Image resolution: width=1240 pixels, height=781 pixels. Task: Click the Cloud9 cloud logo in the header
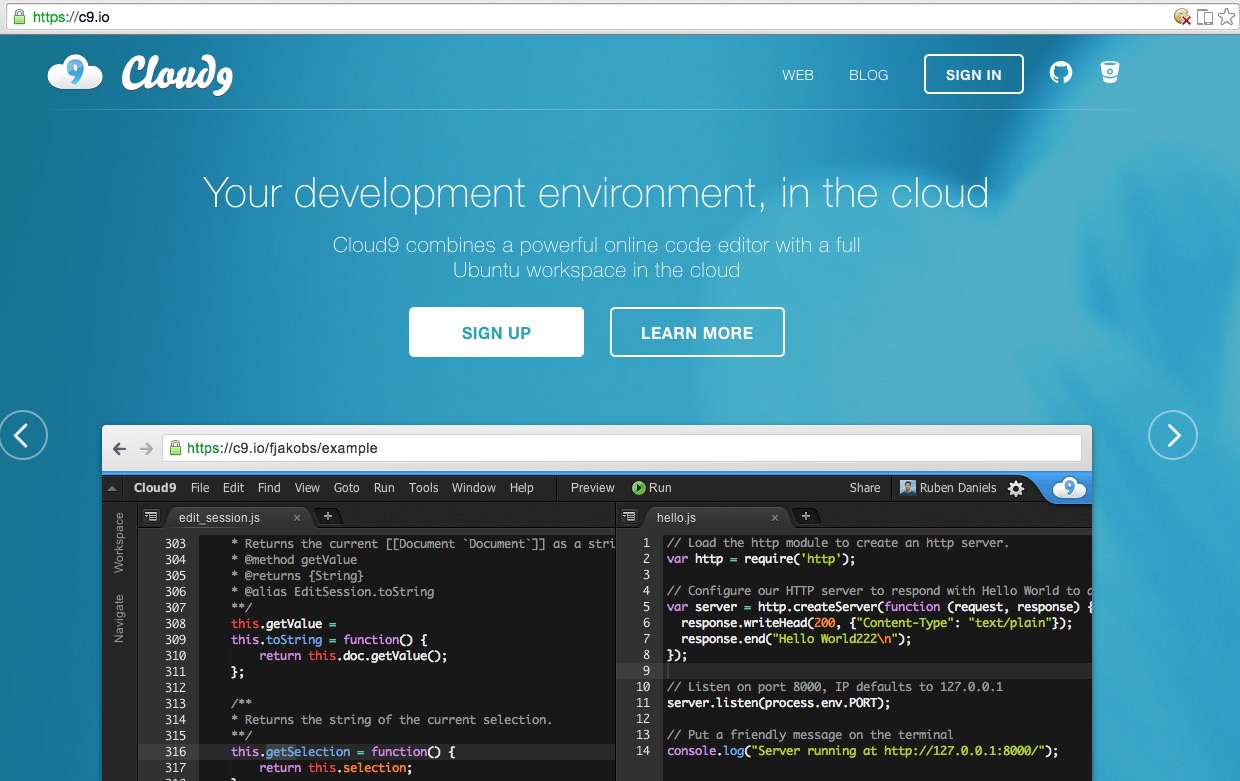pos(75,73)
